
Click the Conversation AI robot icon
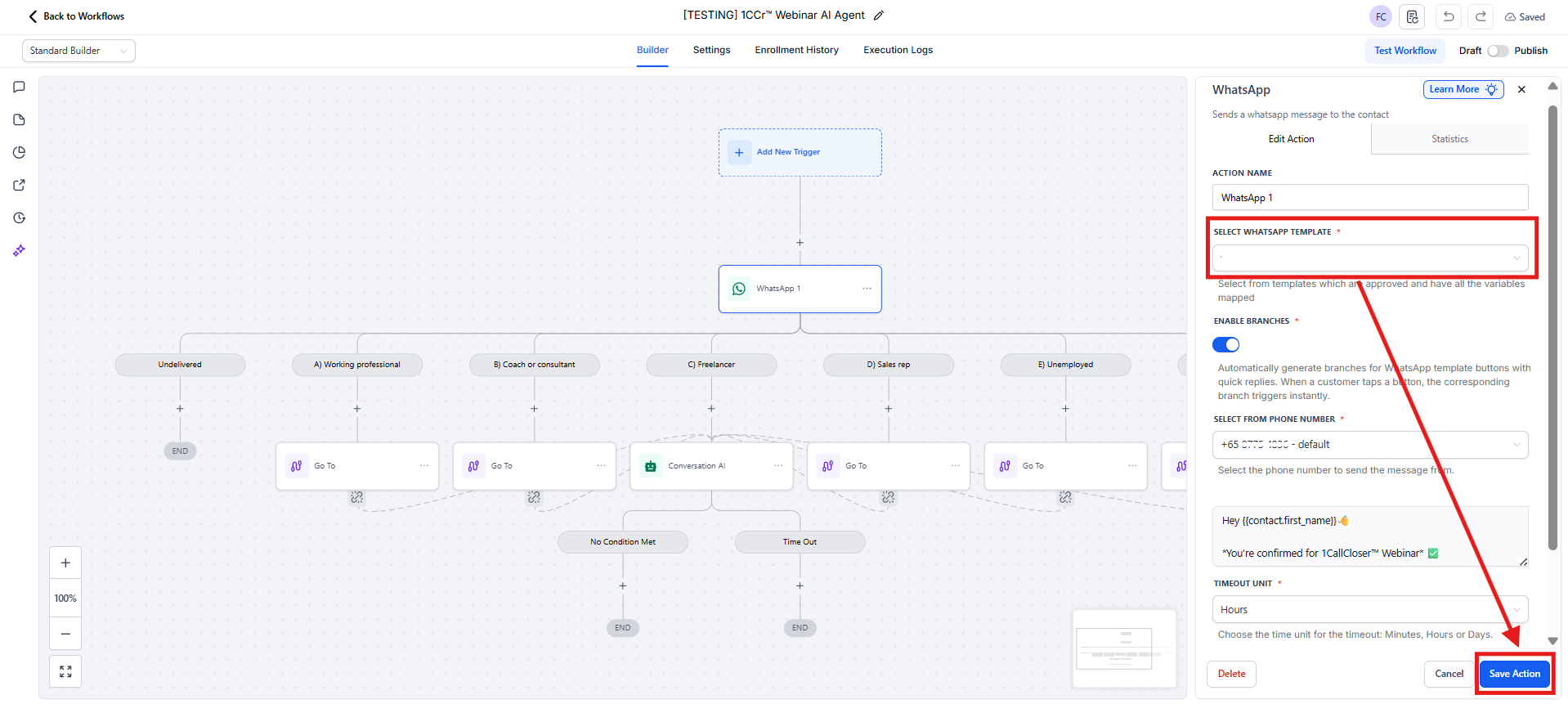(651, 466)
